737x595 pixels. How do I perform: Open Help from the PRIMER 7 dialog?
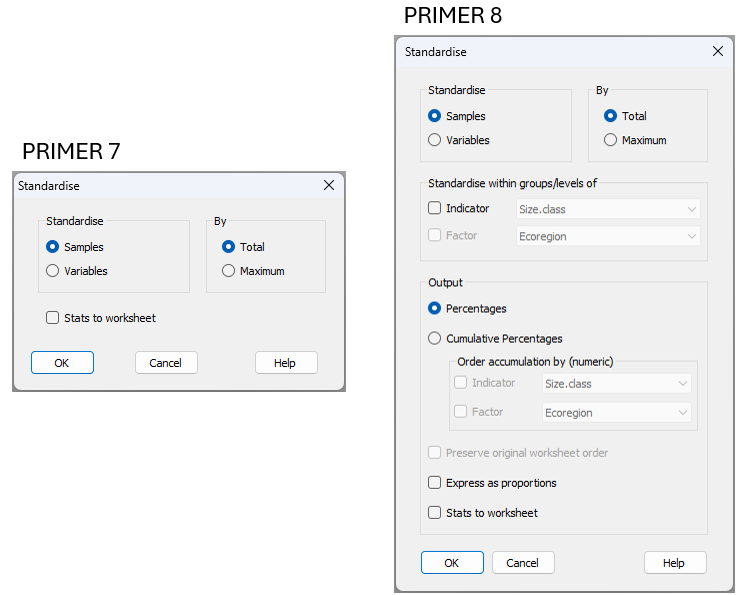pyautogui.click(x=286, y=362)
